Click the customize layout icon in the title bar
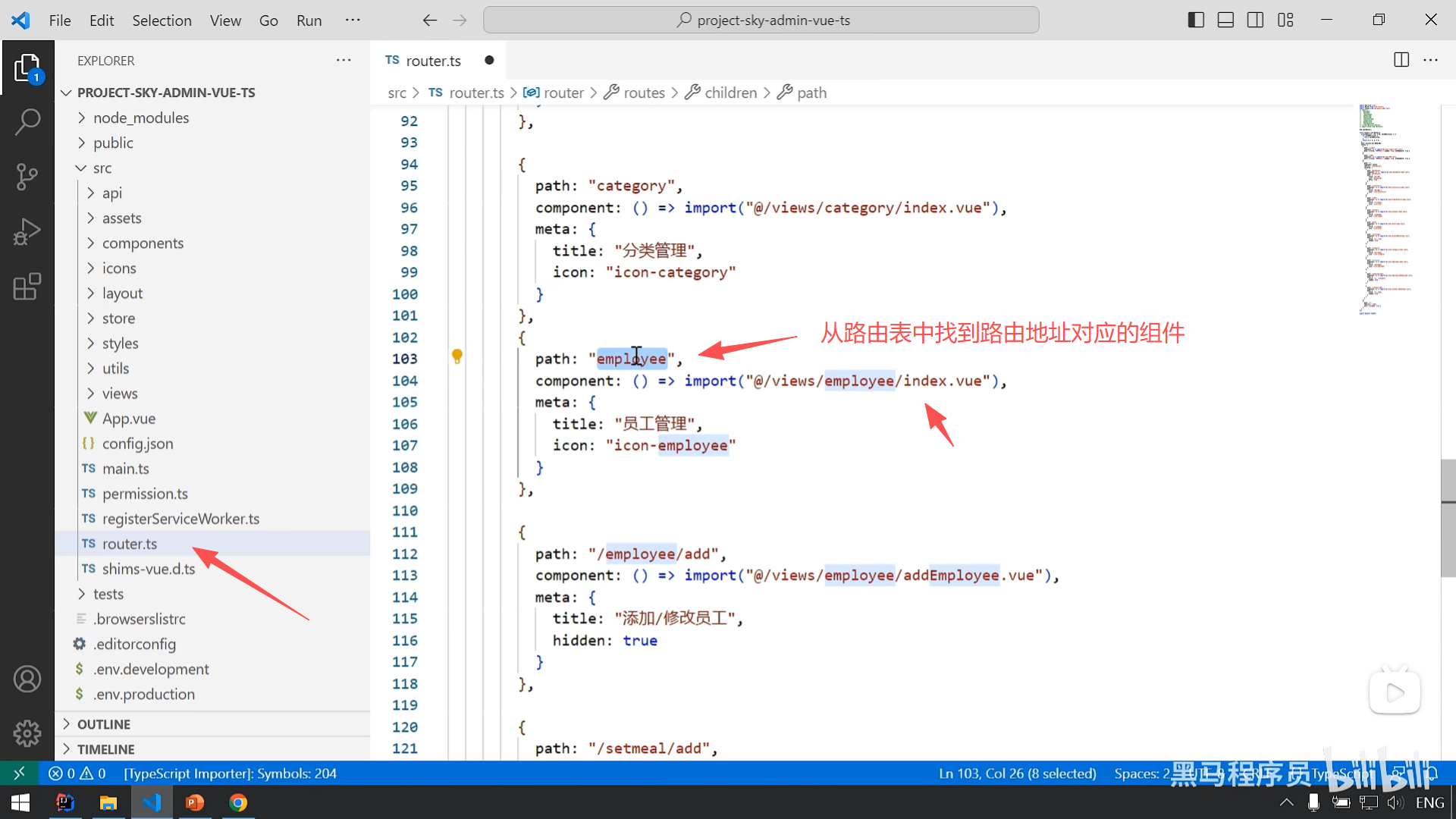Viewport: 1456px width, 819px height. (x=1285, y=20)
